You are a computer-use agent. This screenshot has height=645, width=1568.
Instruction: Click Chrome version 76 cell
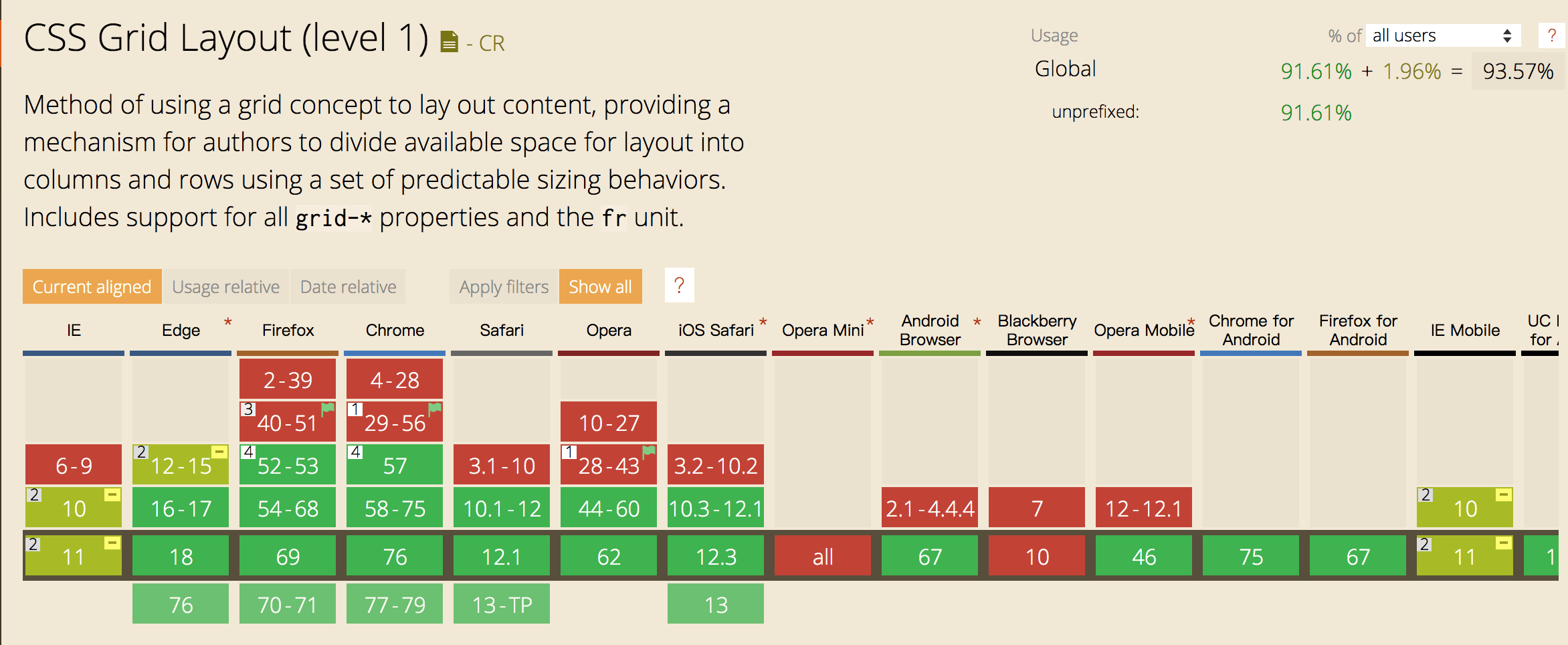click(395, 556)
